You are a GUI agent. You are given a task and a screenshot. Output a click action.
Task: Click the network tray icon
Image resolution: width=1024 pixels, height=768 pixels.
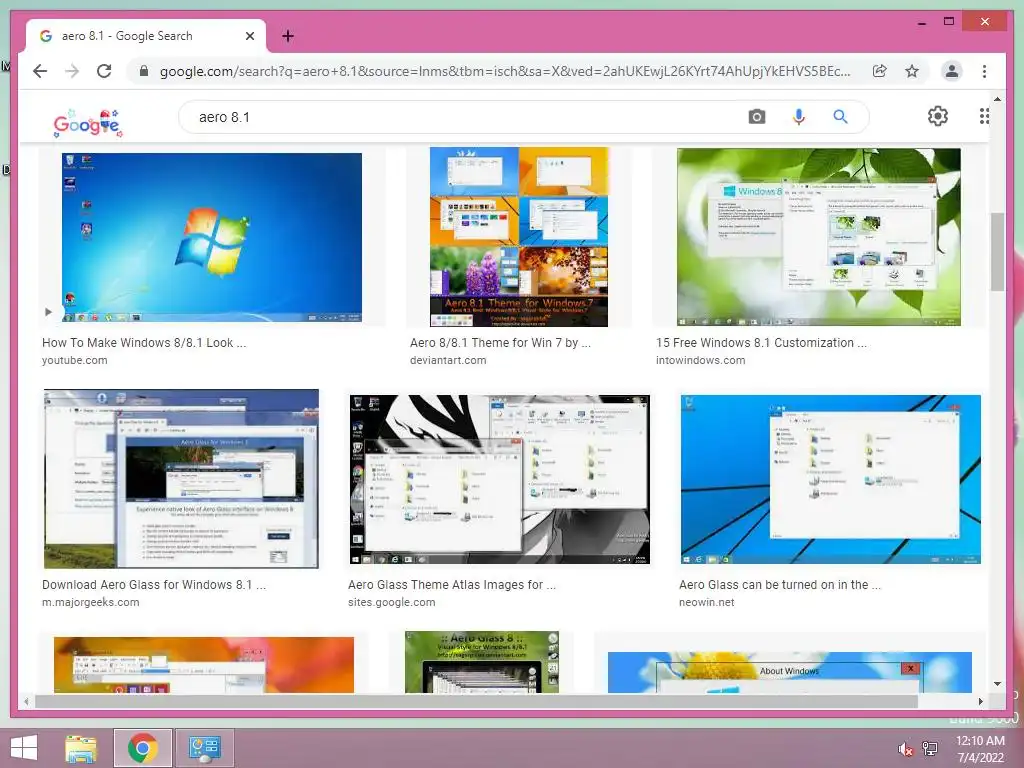pyautogui.click(x=930, y=749)
